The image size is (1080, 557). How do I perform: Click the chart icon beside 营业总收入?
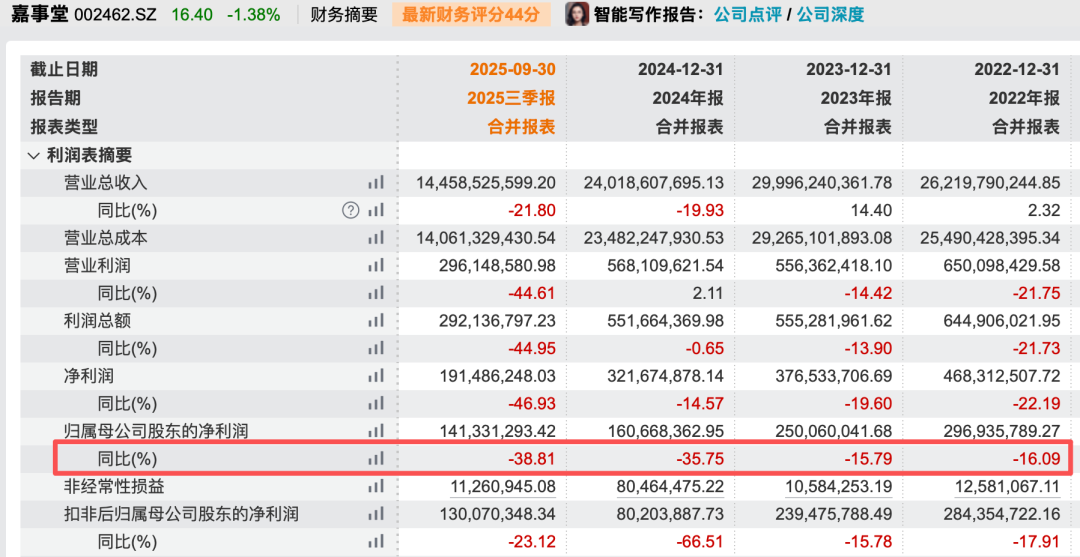click(x=376, y=183)
